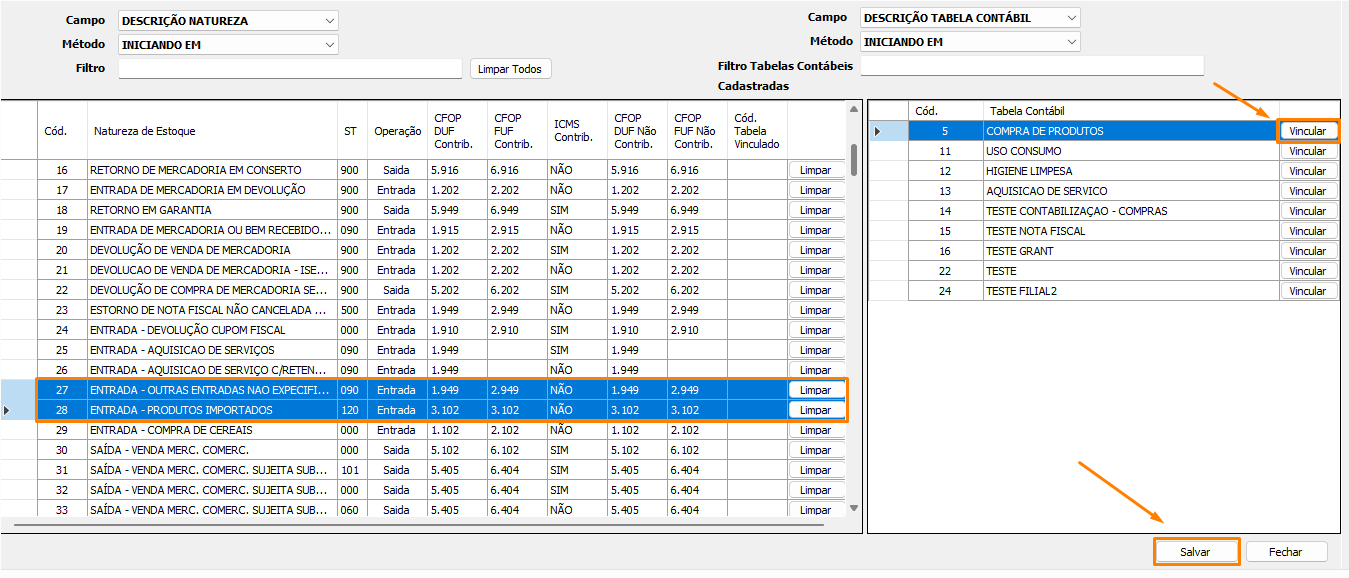Select the TESTE row with code 22

tap(1104, 271)
